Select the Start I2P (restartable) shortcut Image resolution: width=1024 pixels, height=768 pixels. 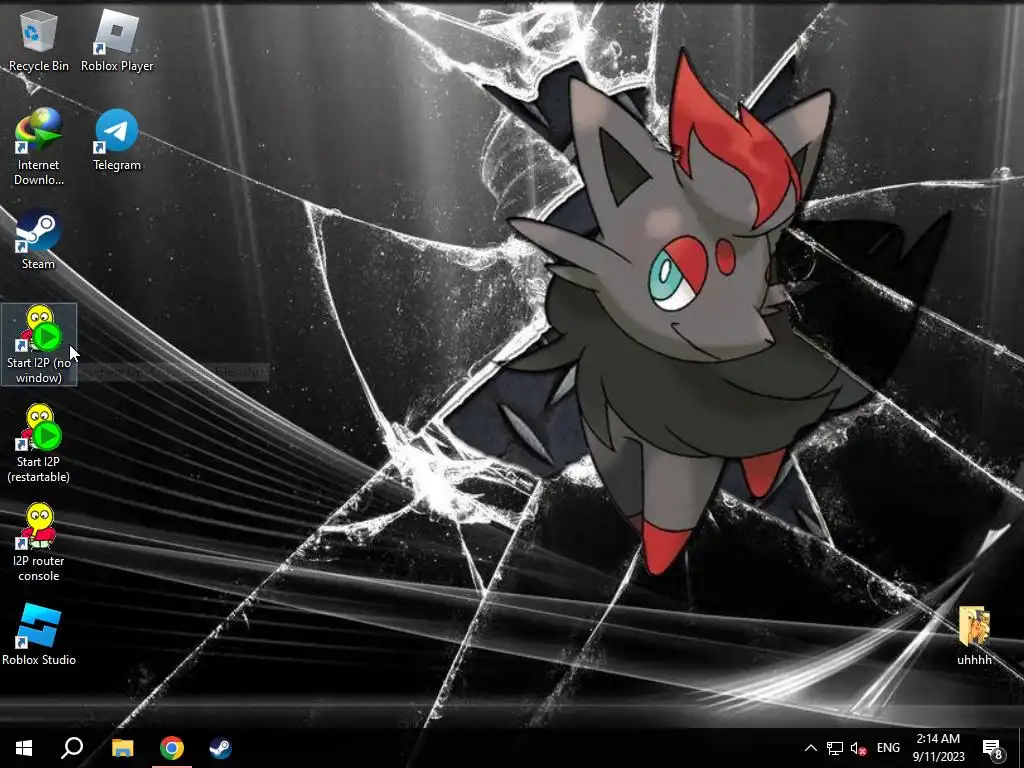pyautogui.click(x=39, y=443)
